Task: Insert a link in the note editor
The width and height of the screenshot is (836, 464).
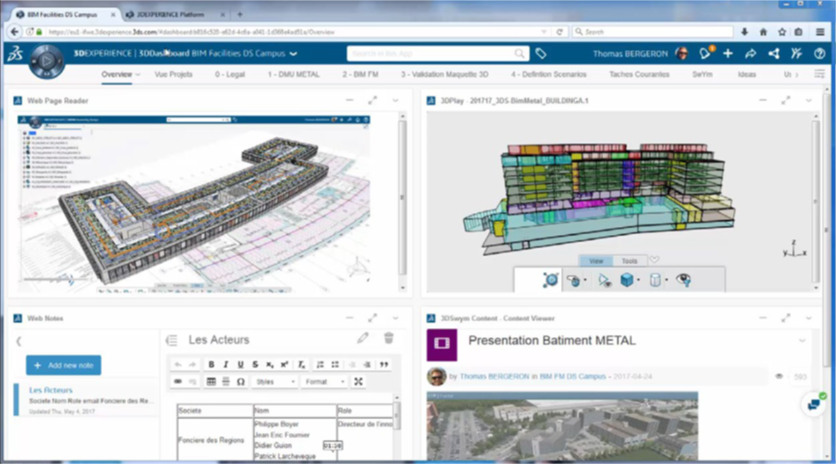Action: pyautogui.click(x=178, y=381)
